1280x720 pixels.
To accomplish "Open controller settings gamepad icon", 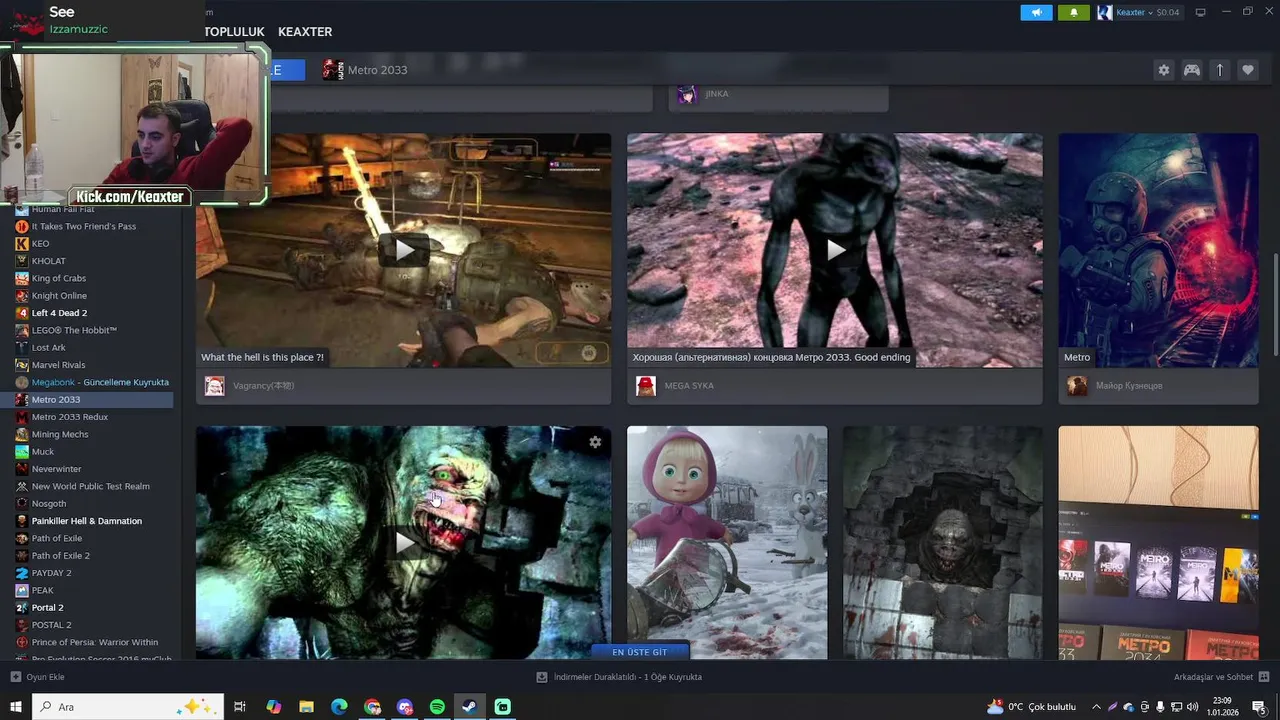I will [x=1192, y=70].
